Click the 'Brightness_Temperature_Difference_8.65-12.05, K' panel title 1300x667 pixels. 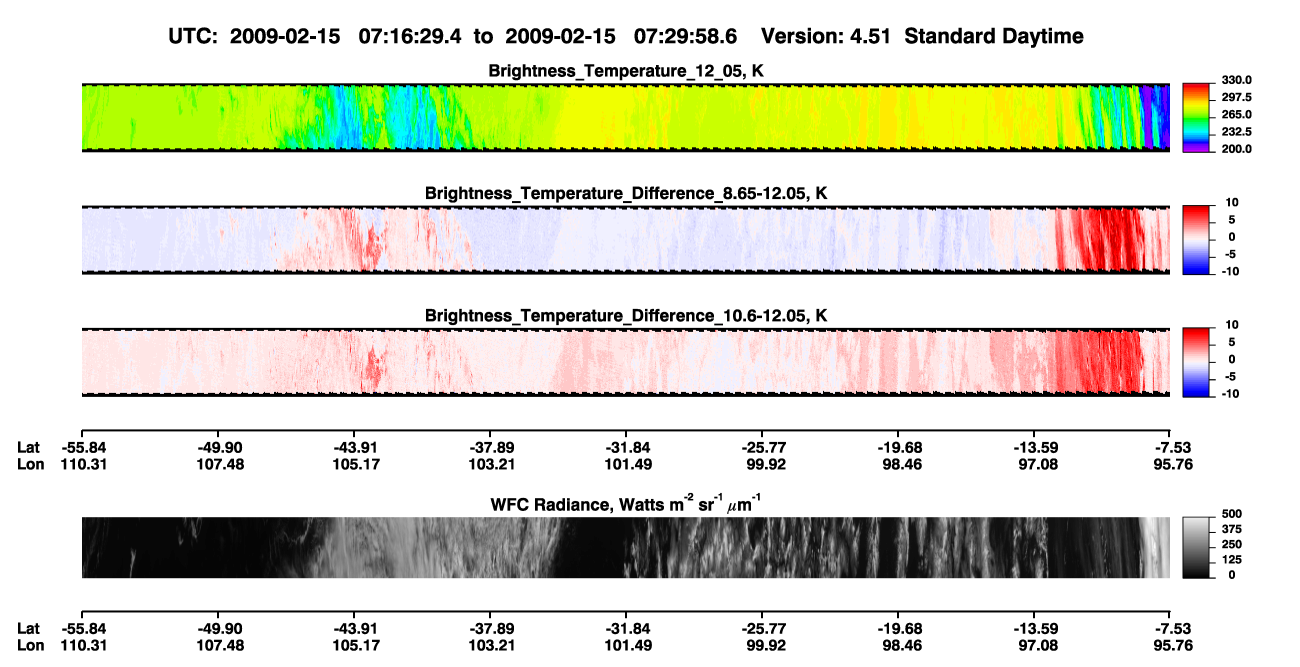(x=626, y=193)
